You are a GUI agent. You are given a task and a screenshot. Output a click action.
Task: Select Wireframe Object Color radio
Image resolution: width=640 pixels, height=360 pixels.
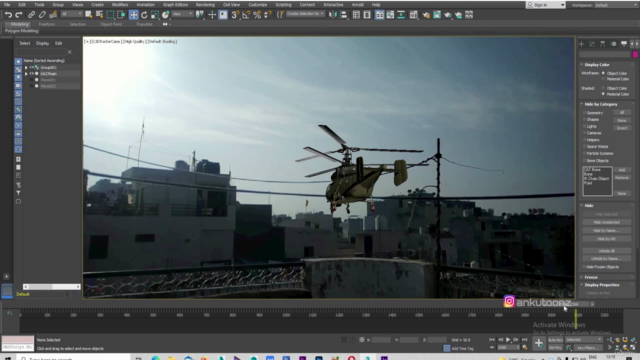tap(603, 73)
